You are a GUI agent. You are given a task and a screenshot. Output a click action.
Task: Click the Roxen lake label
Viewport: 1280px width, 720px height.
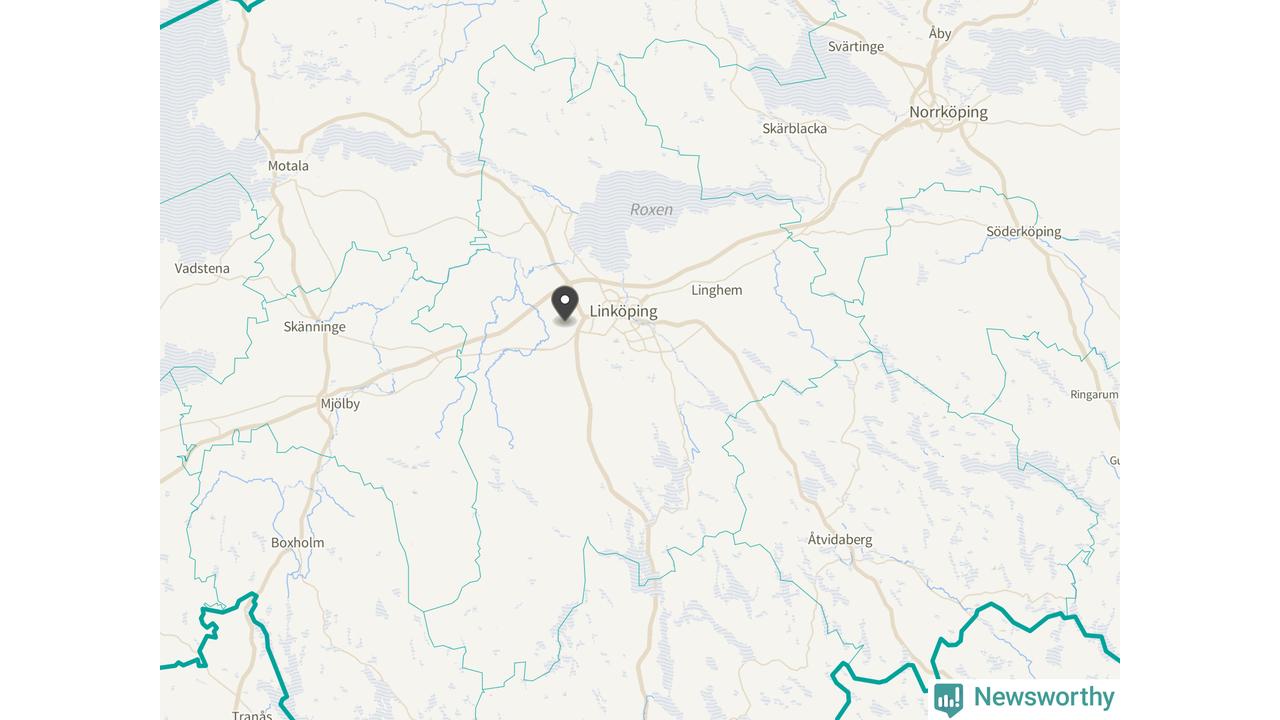click(x=652, y=210)
